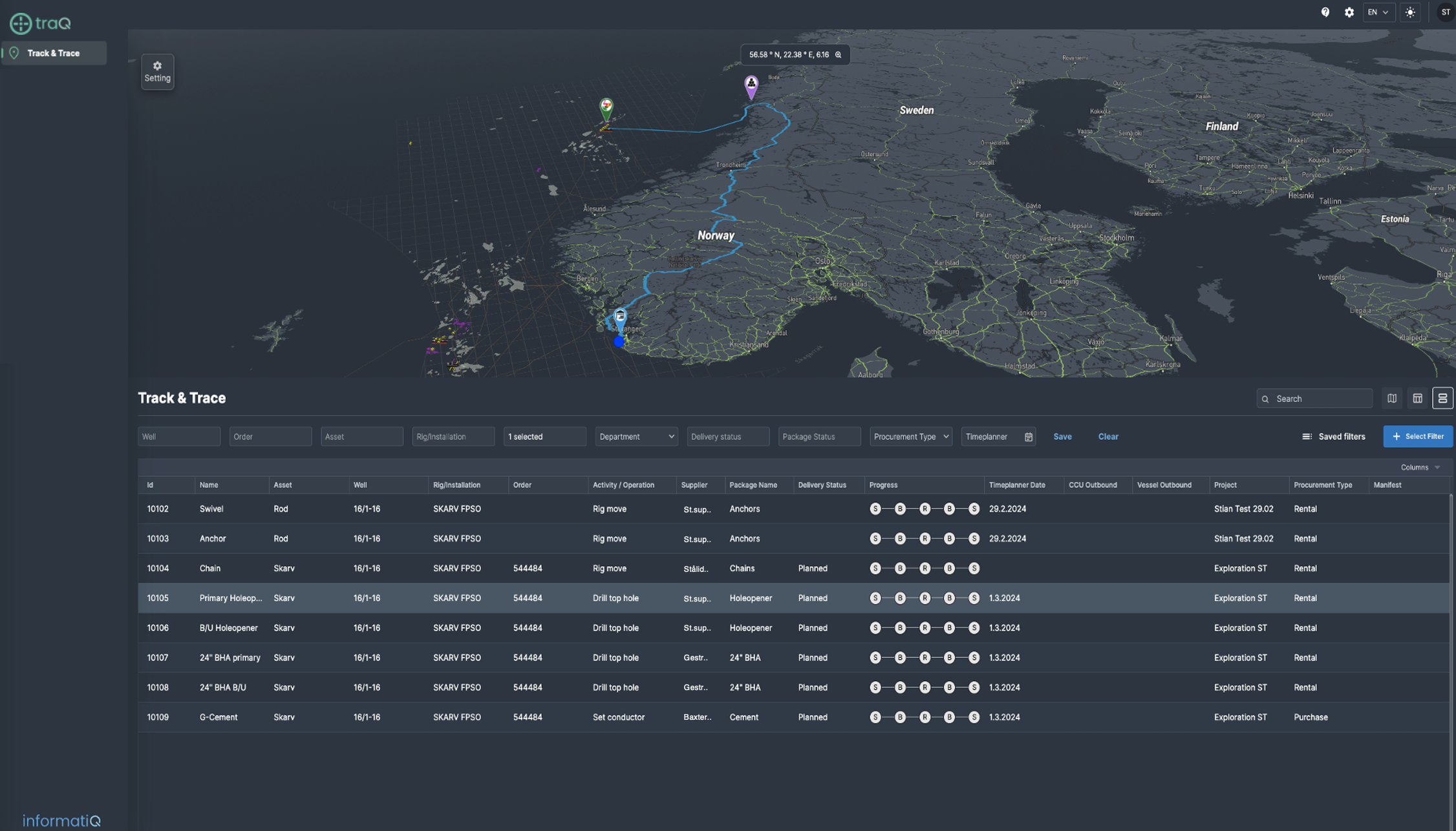Click the Clear filters link
Screen dimensions: 1456x831
coord(1108,437)
